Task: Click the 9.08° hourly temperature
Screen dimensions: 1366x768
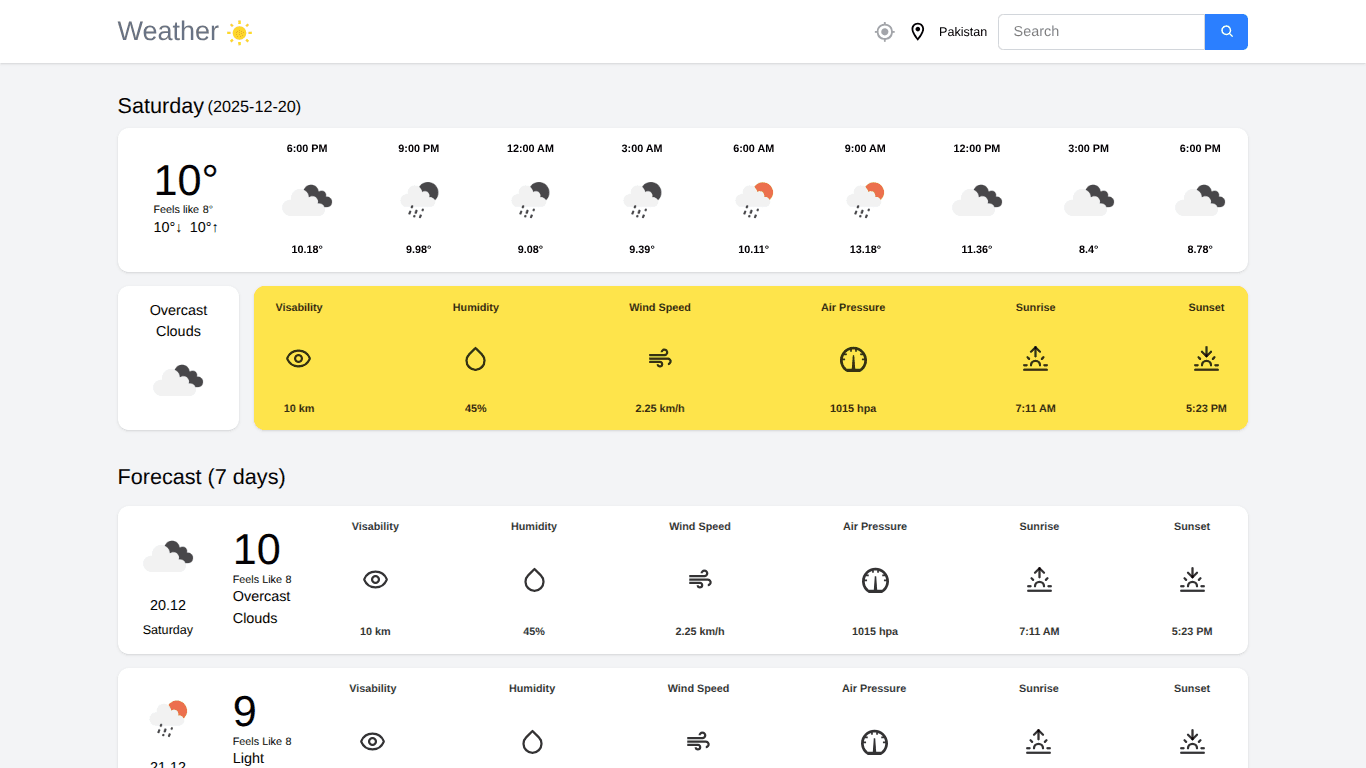Action: click(x=530, y=249)
